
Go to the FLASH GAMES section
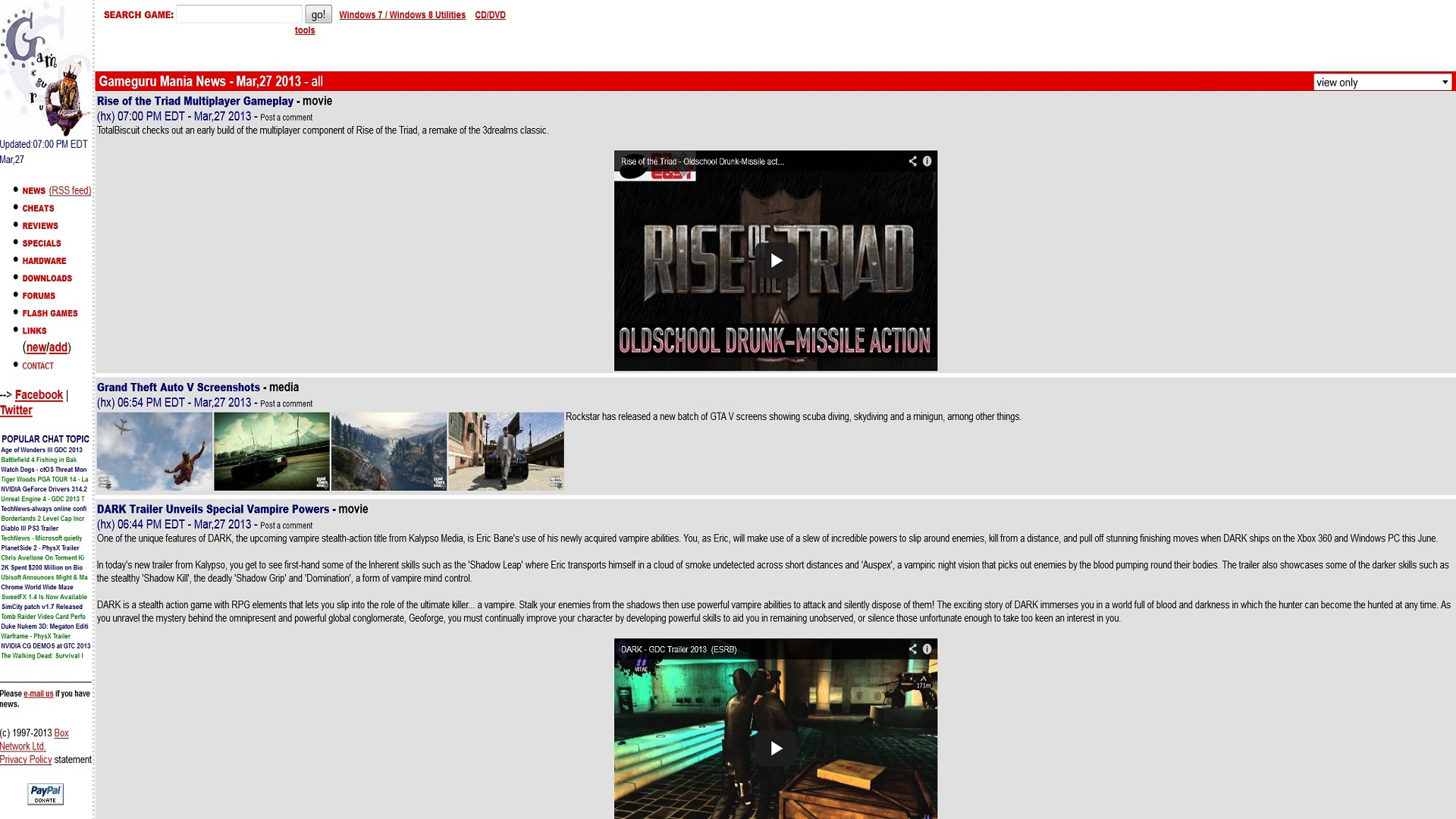pos(50,313)
